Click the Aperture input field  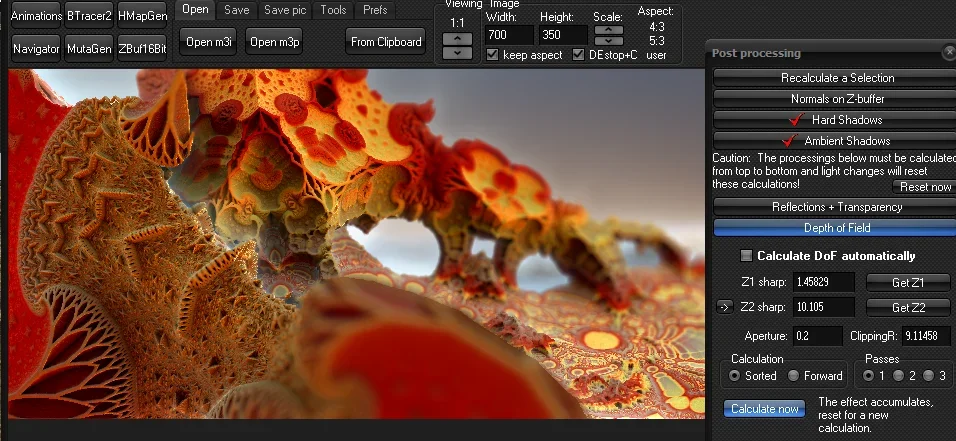point(817,336)
